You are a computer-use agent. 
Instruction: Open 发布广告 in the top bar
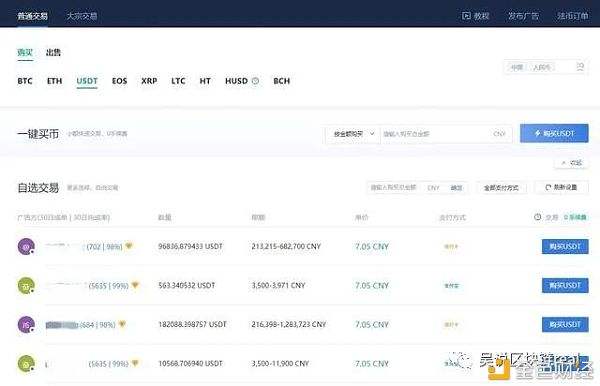(523, 16)
